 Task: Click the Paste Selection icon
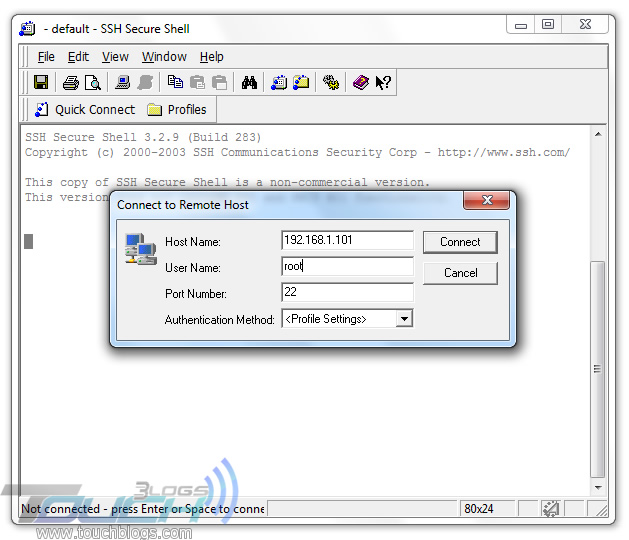[x=219, y=83]
